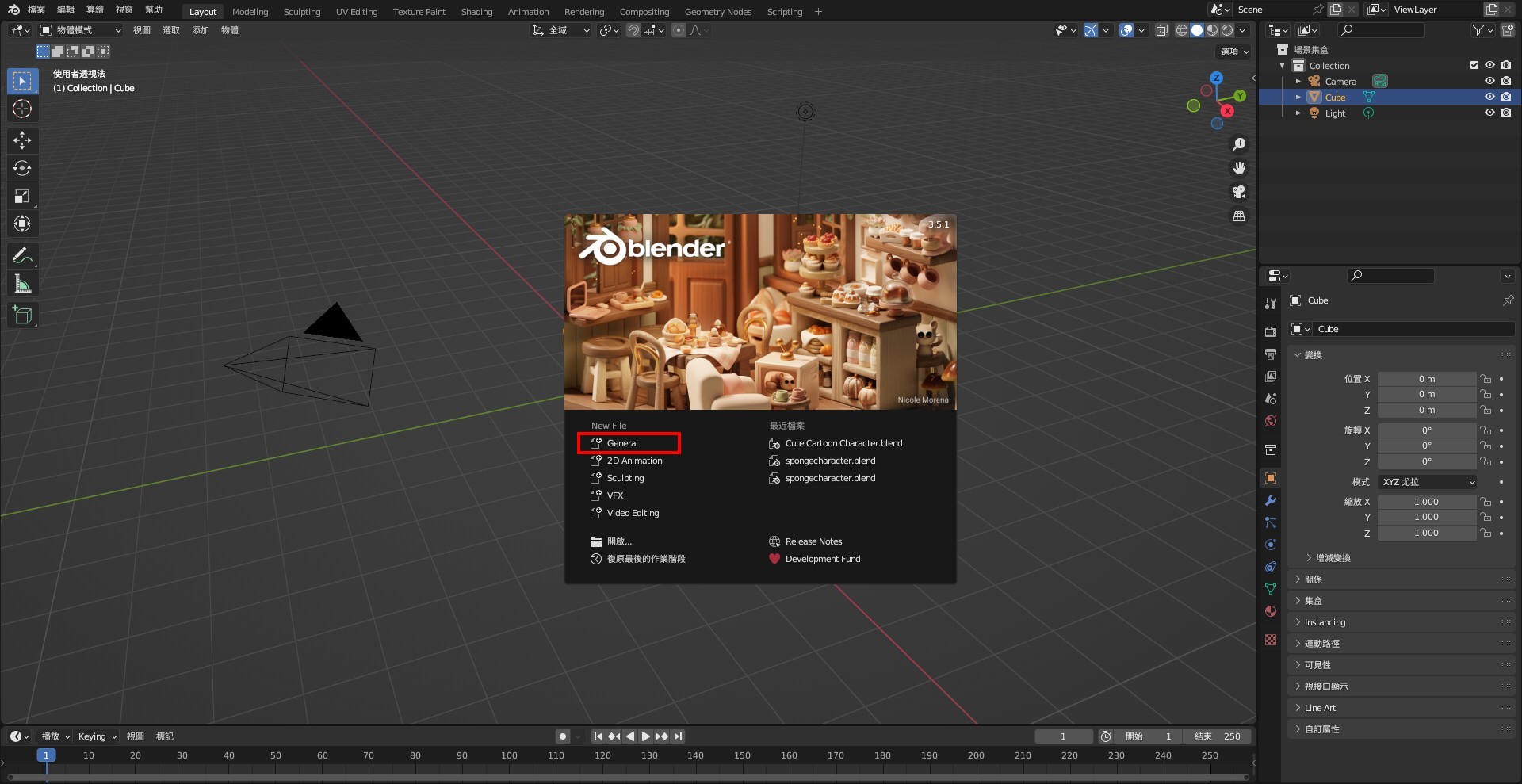The width and height of the screenshot is (1522, 784).
Task: Select the Move tool in left toolbar
Action: [x=22, y=140]
